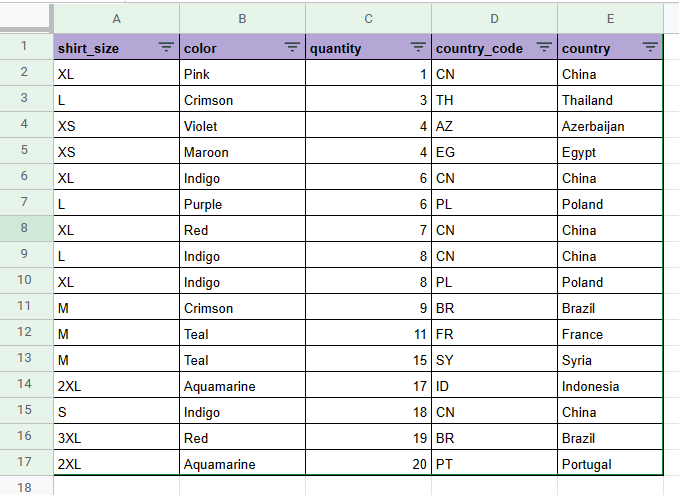Click quantity 7 cell

pos(369,229)
